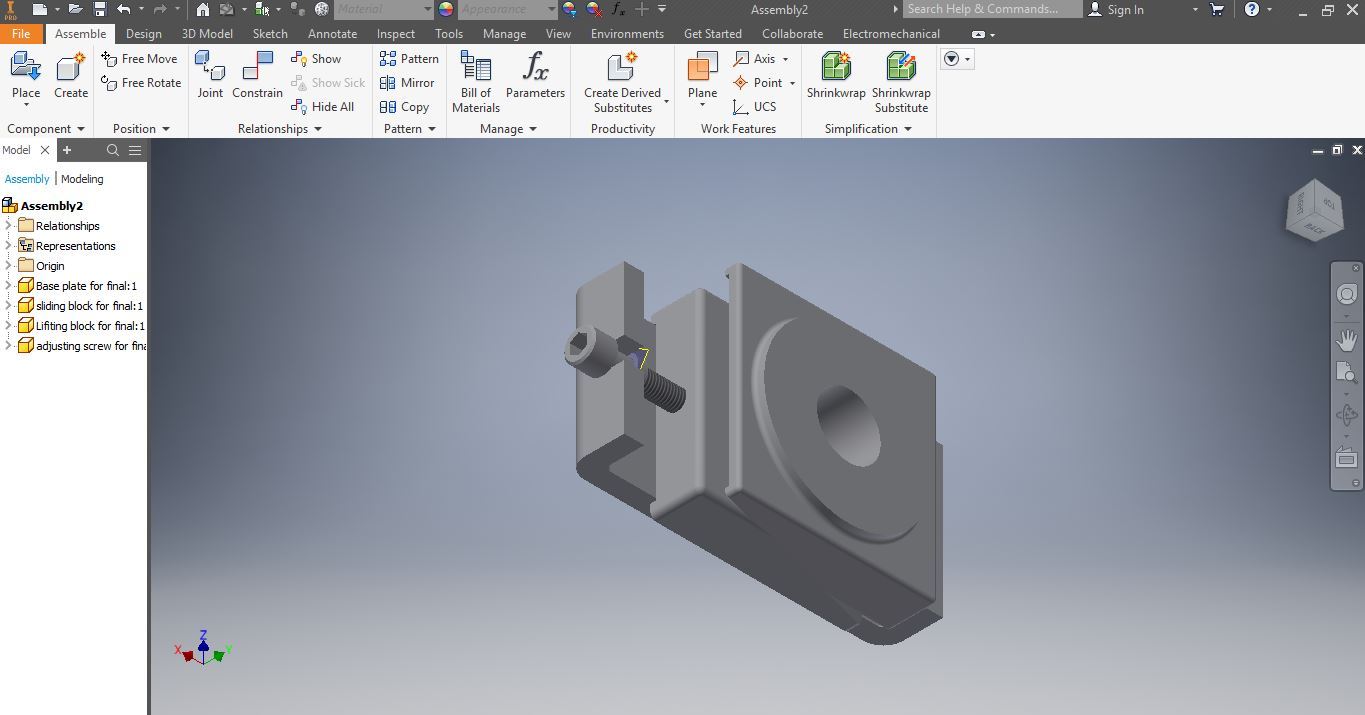Click the work Axis tool
The image size is (1365, 715).
pyautogui.click(x=755, y=59)
